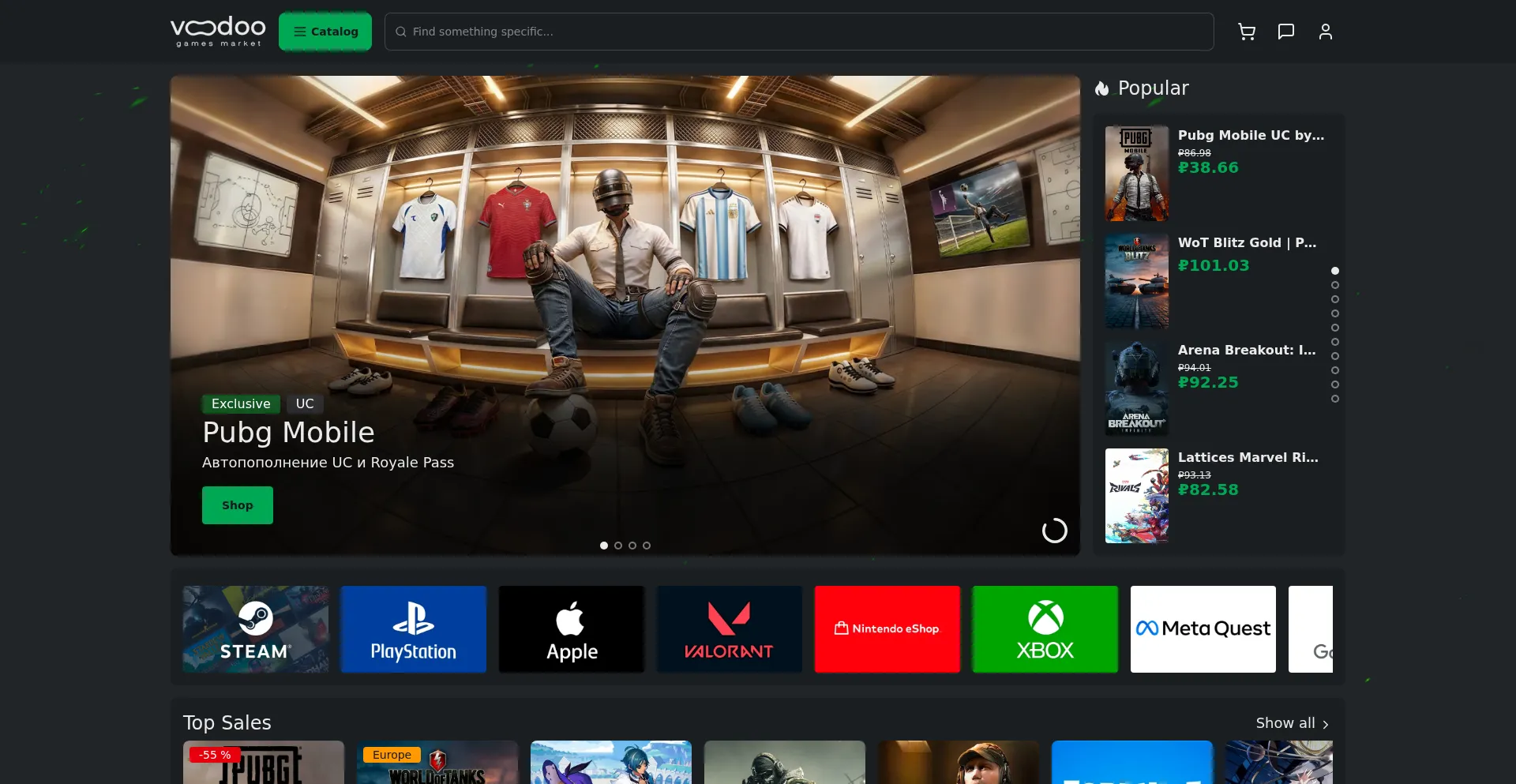The width and height of the screenshot is (1516, 784).
Task: Open the Top Sales card tagged Europe
Action: point(437,763)
